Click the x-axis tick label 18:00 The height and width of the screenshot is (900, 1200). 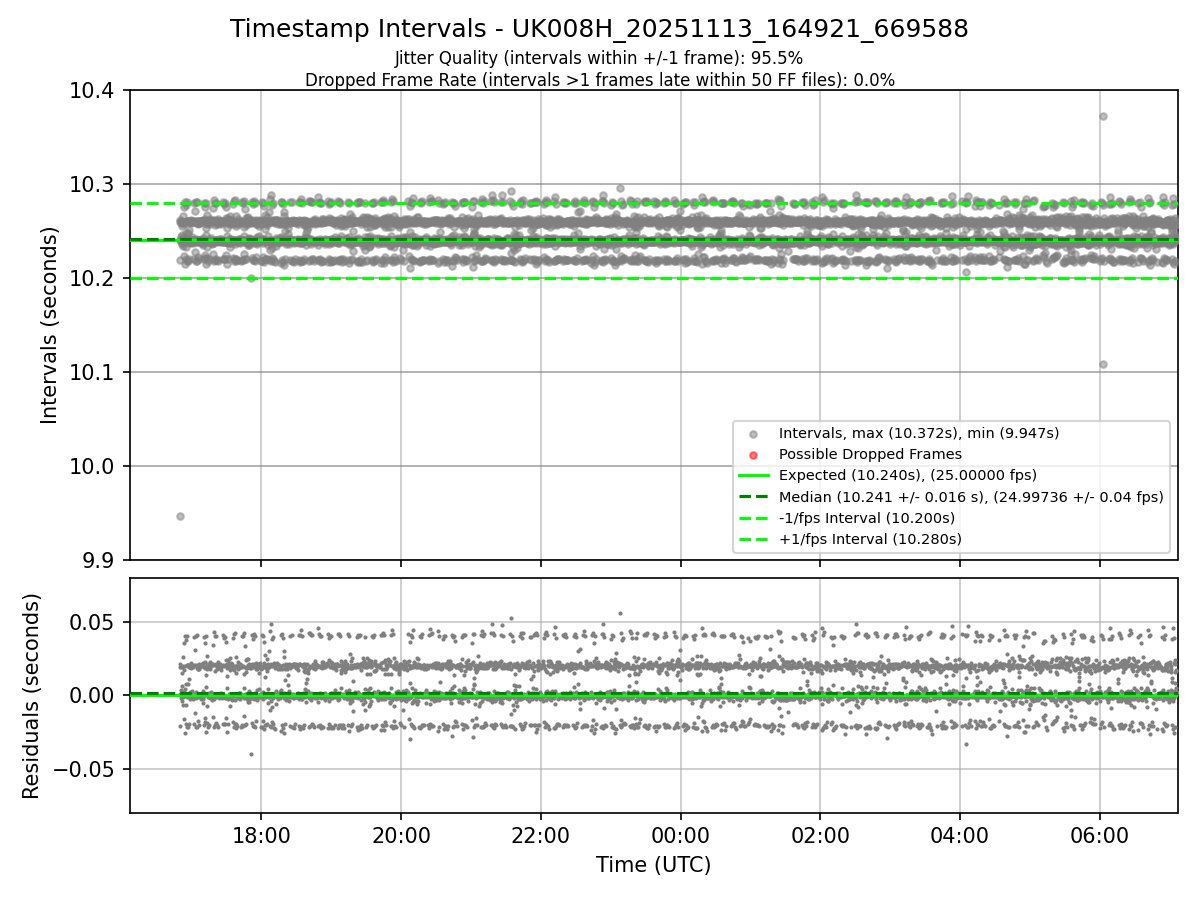pyautogui.click(x=261, y=835)
